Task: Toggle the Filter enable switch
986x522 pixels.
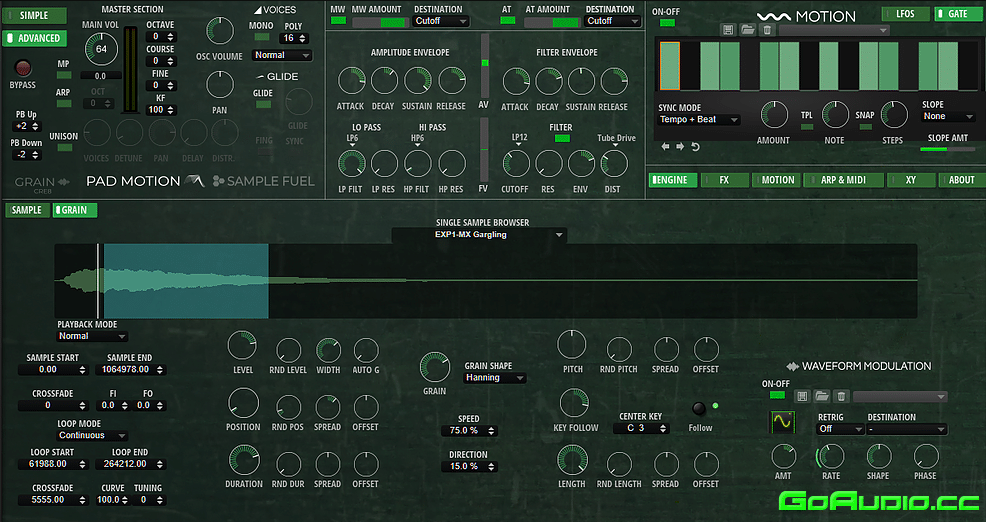Action: (562, 138)
